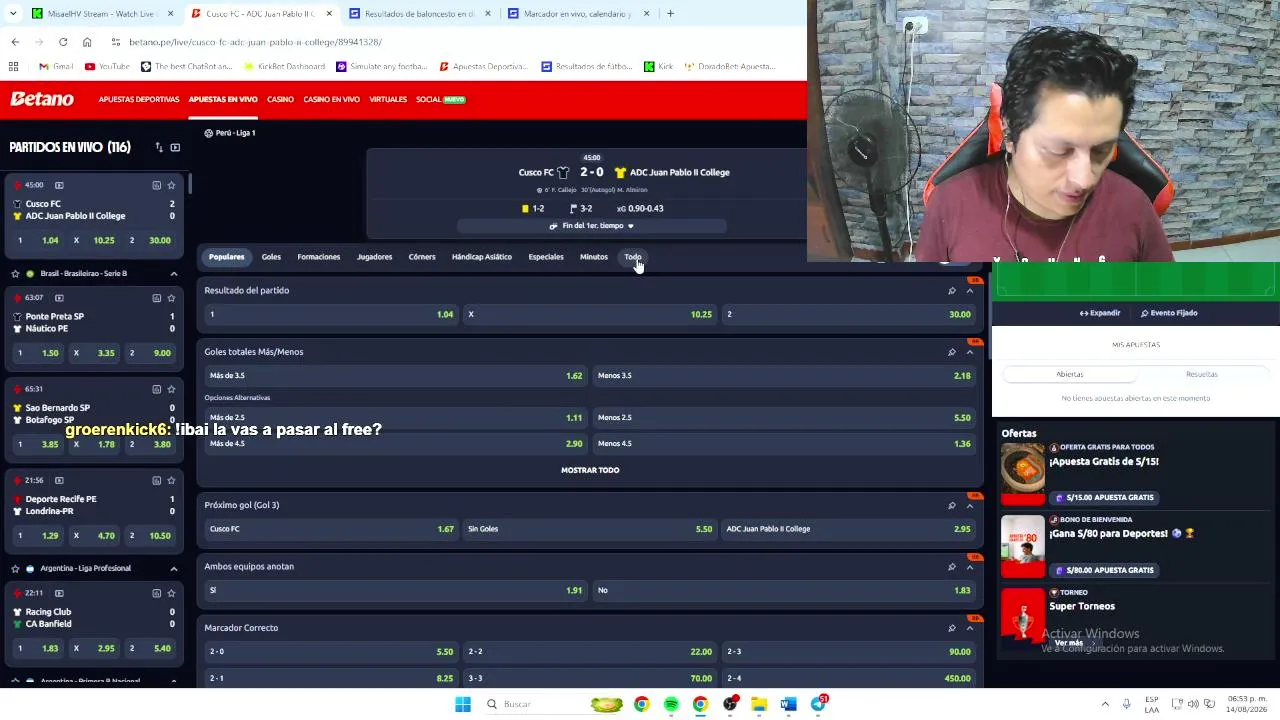This screenshot has width=1280, height=720.
Task: Favorite the Brasil Brasileirao Serie B league
Action: point(15,273)
